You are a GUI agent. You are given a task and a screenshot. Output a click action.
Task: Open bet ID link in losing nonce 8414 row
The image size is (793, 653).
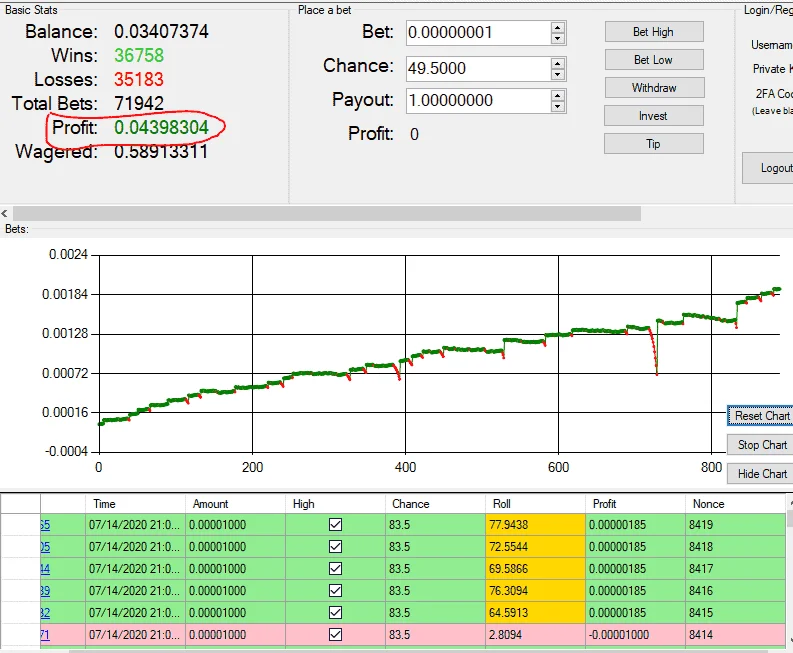pyautogui.click(x=45, y=635)
